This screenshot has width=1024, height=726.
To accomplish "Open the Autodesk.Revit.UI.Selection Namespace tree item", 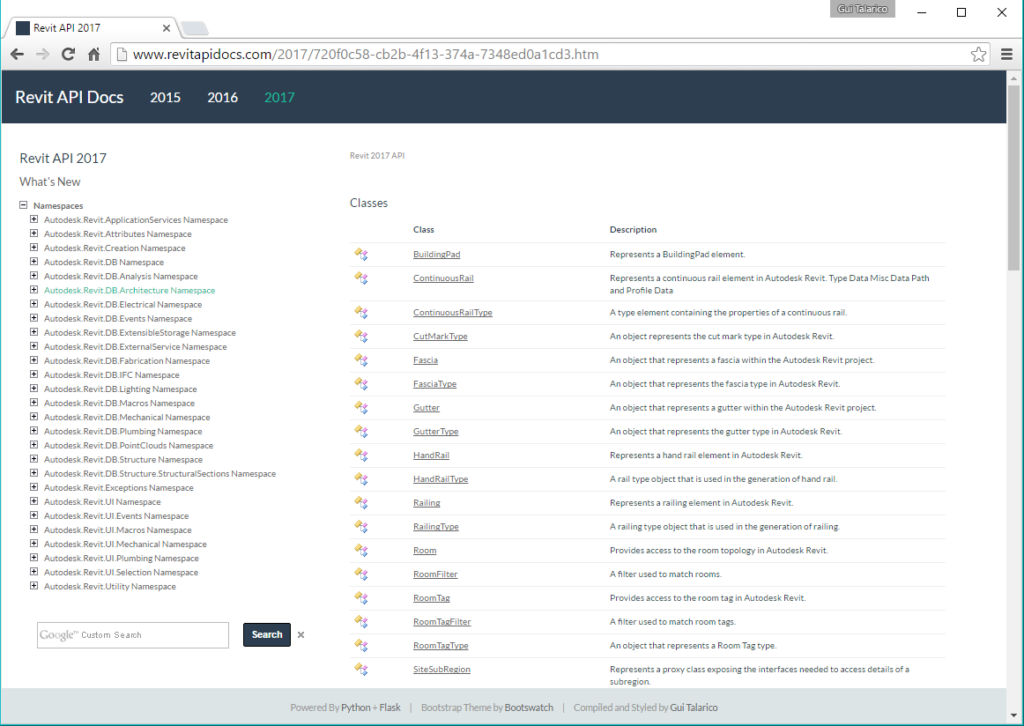I will [x=121, y=572].
